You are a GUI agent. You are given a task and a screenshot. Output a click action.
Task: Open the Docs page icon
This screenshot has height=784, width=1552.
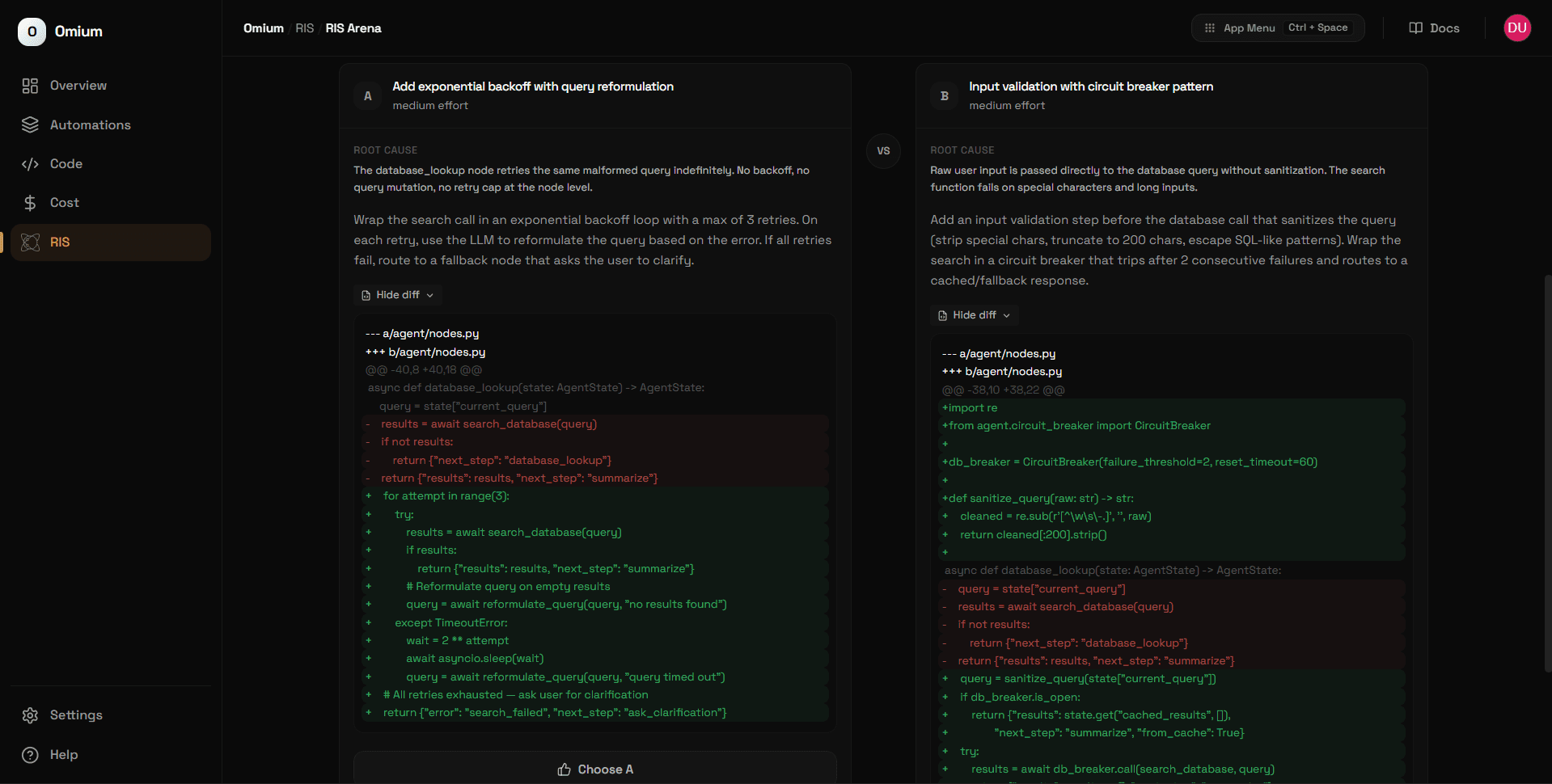(x=1415, y=27)
